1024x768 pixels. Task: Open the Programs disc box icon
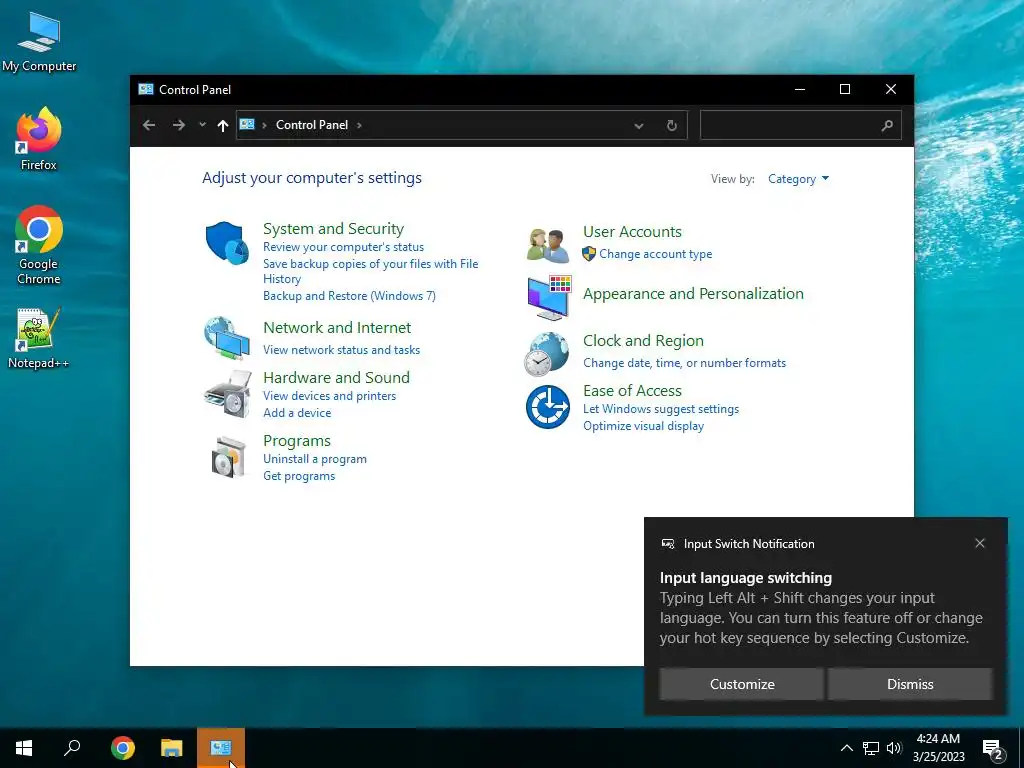(228, 457)
